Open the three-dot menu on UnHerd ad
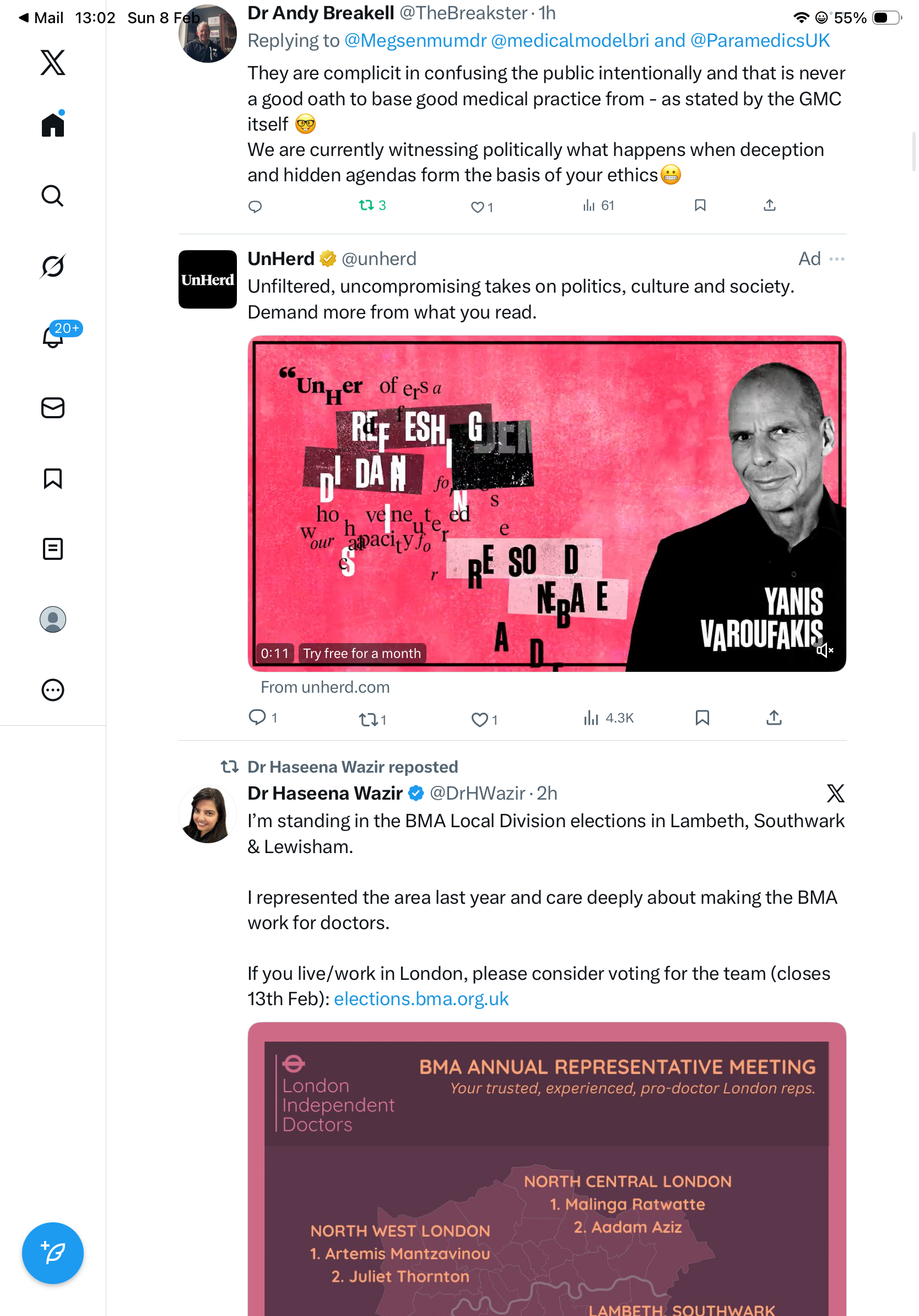The width and height of the screenshot is (919, 1316). pos(836,259)
